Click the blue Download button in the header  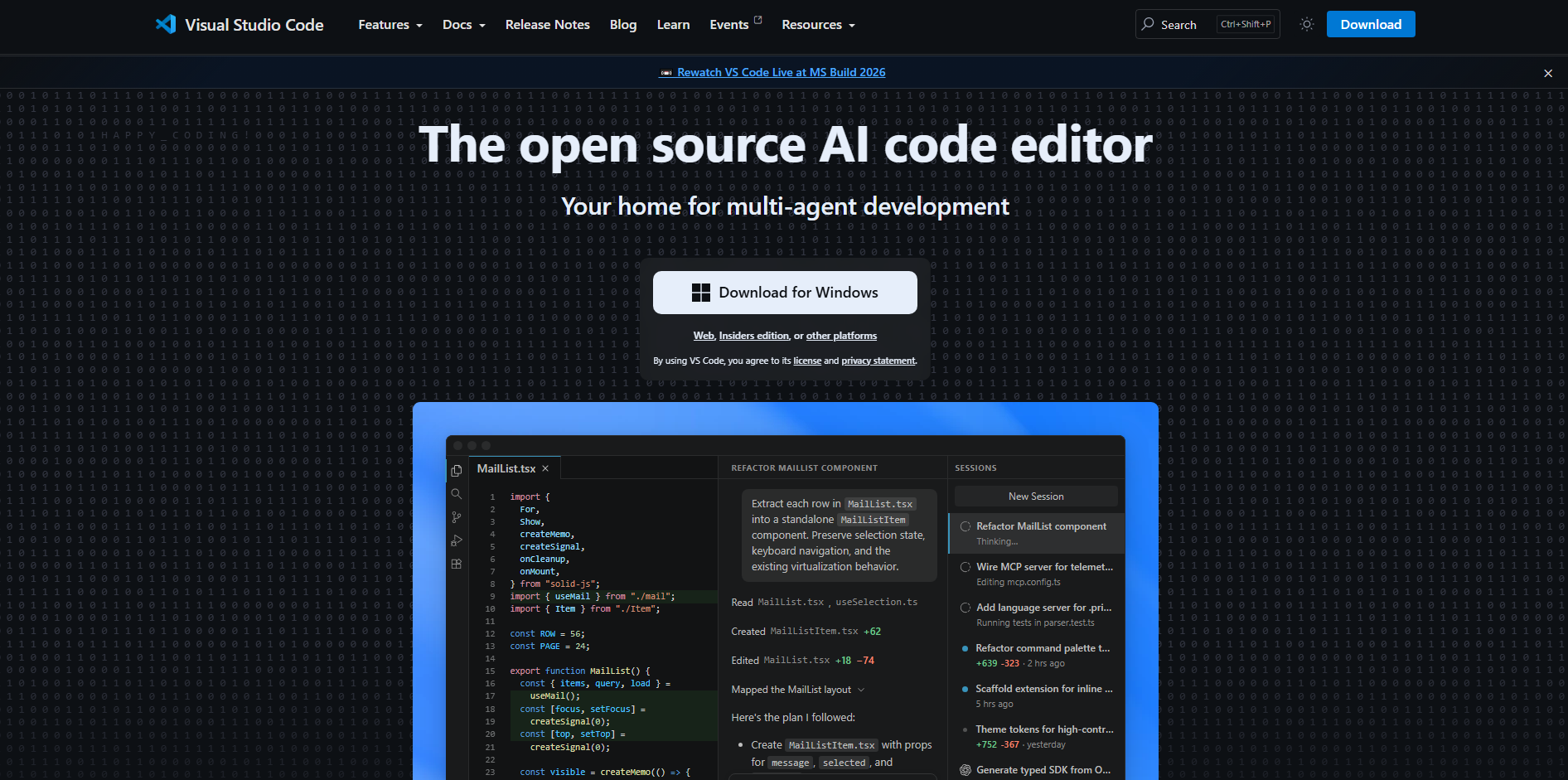point(1371,24)
